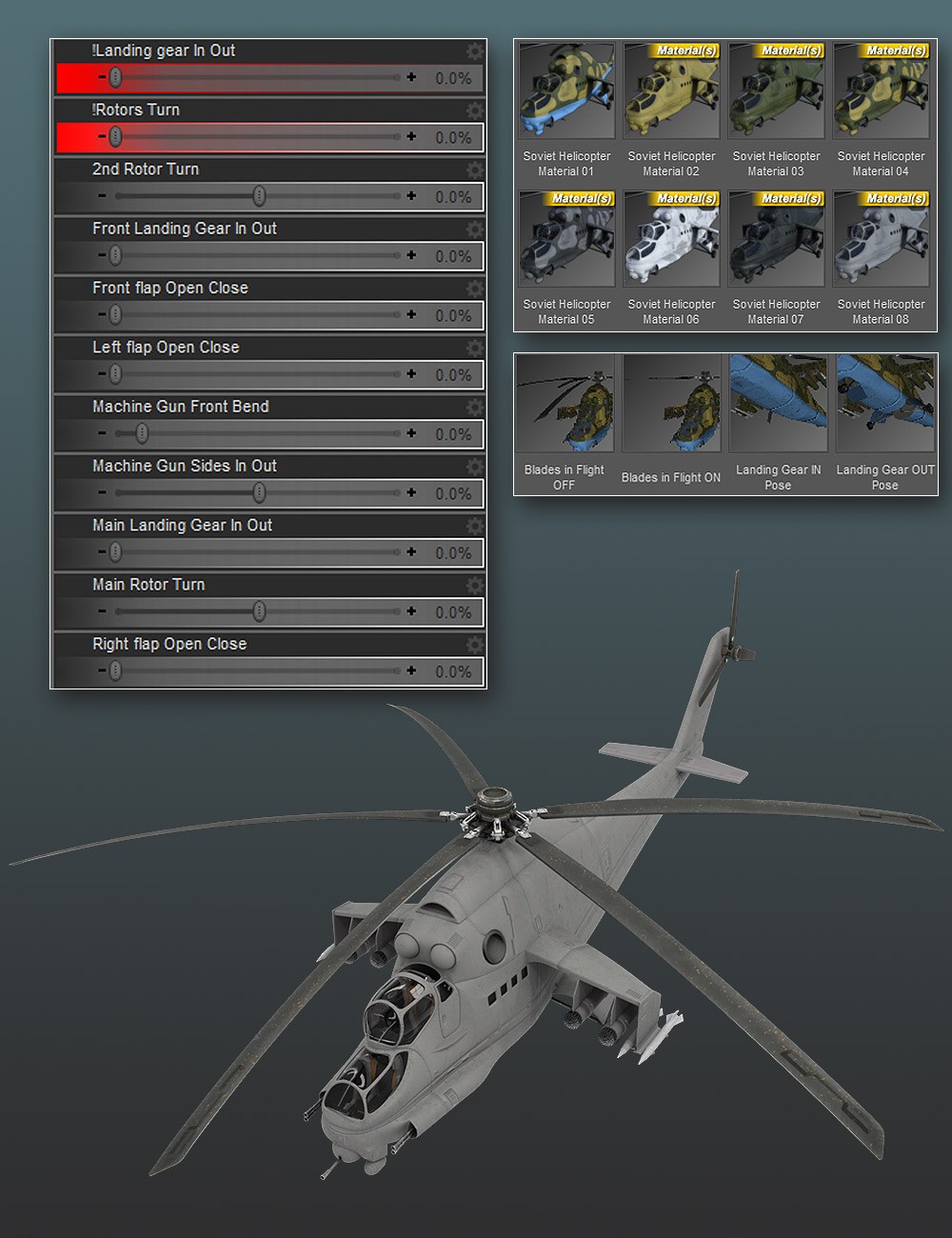Open gear settings for 2nd Rotor Turn
Screen dimensions: 952x1238
coord(473,170)
